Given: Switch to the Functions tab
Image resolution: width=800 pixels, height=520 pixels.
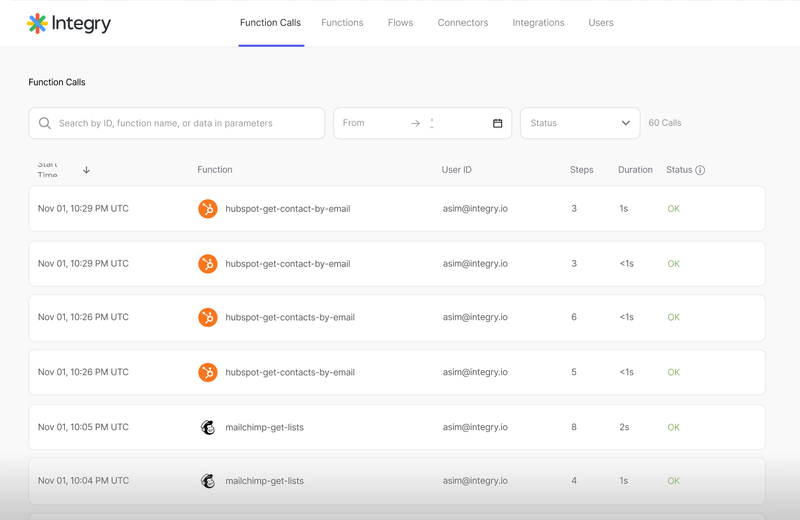Looking at the screenshot, I should [342, 23].
